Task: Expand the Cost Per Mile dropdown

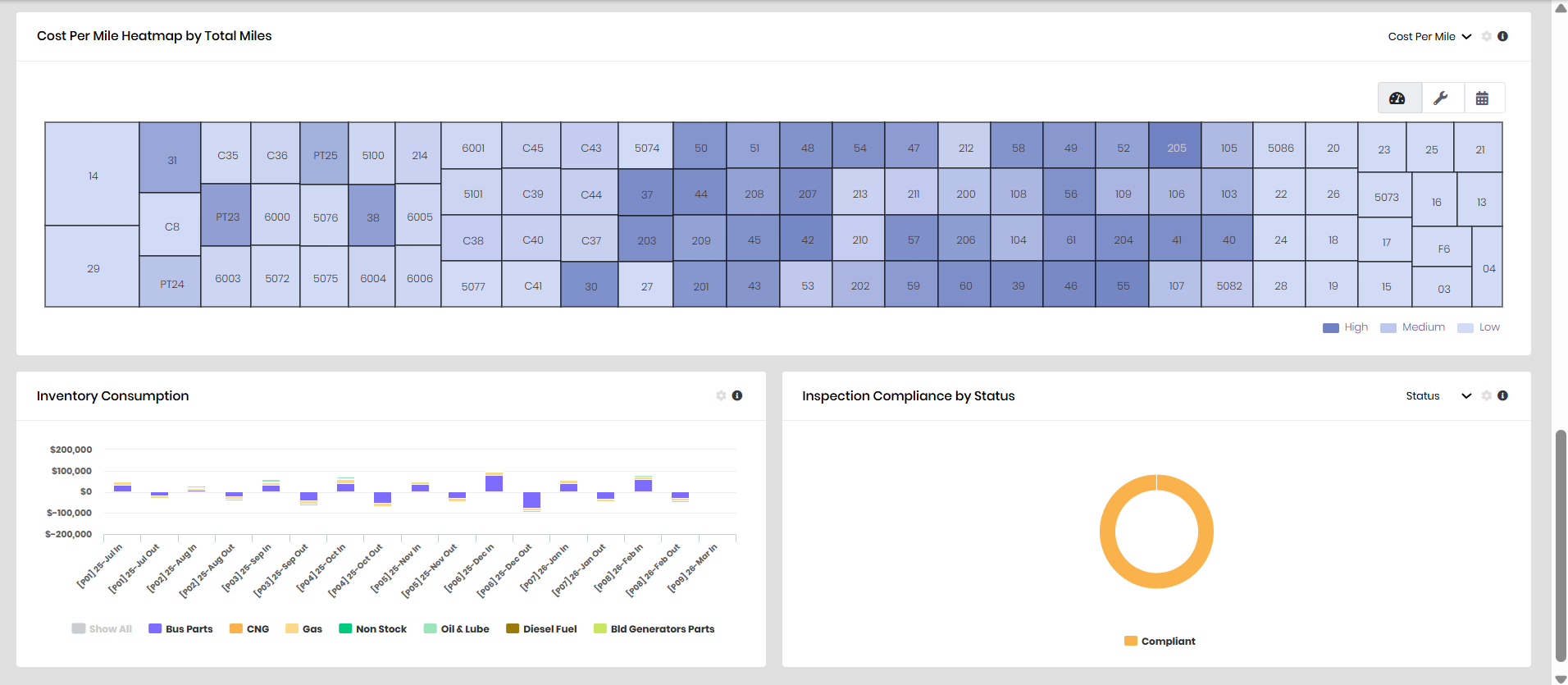Action: (x=1429, y=37)
